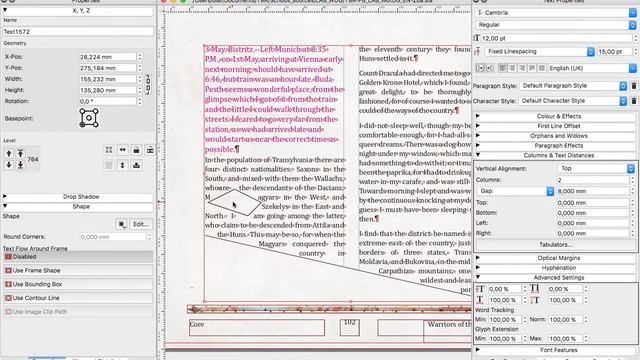
Task: Toggle printing/export for the item
Action: pos(136,165)
